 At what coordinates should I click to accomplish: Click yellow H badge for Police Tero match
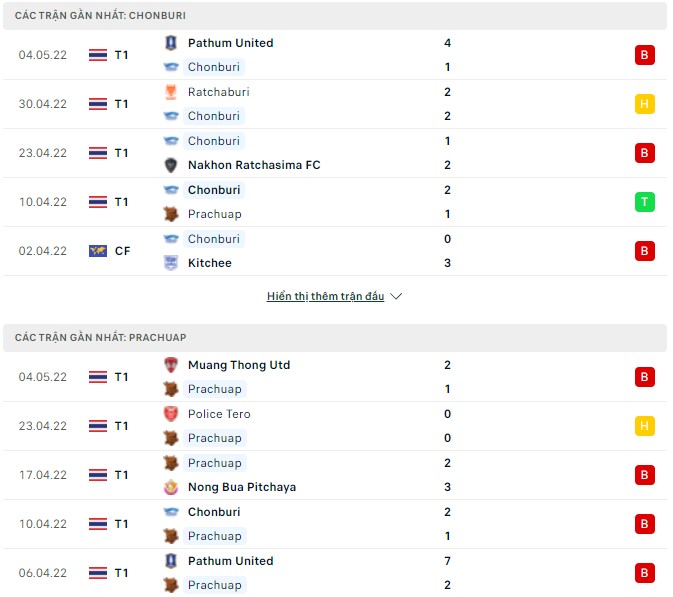tap(645, 426)
